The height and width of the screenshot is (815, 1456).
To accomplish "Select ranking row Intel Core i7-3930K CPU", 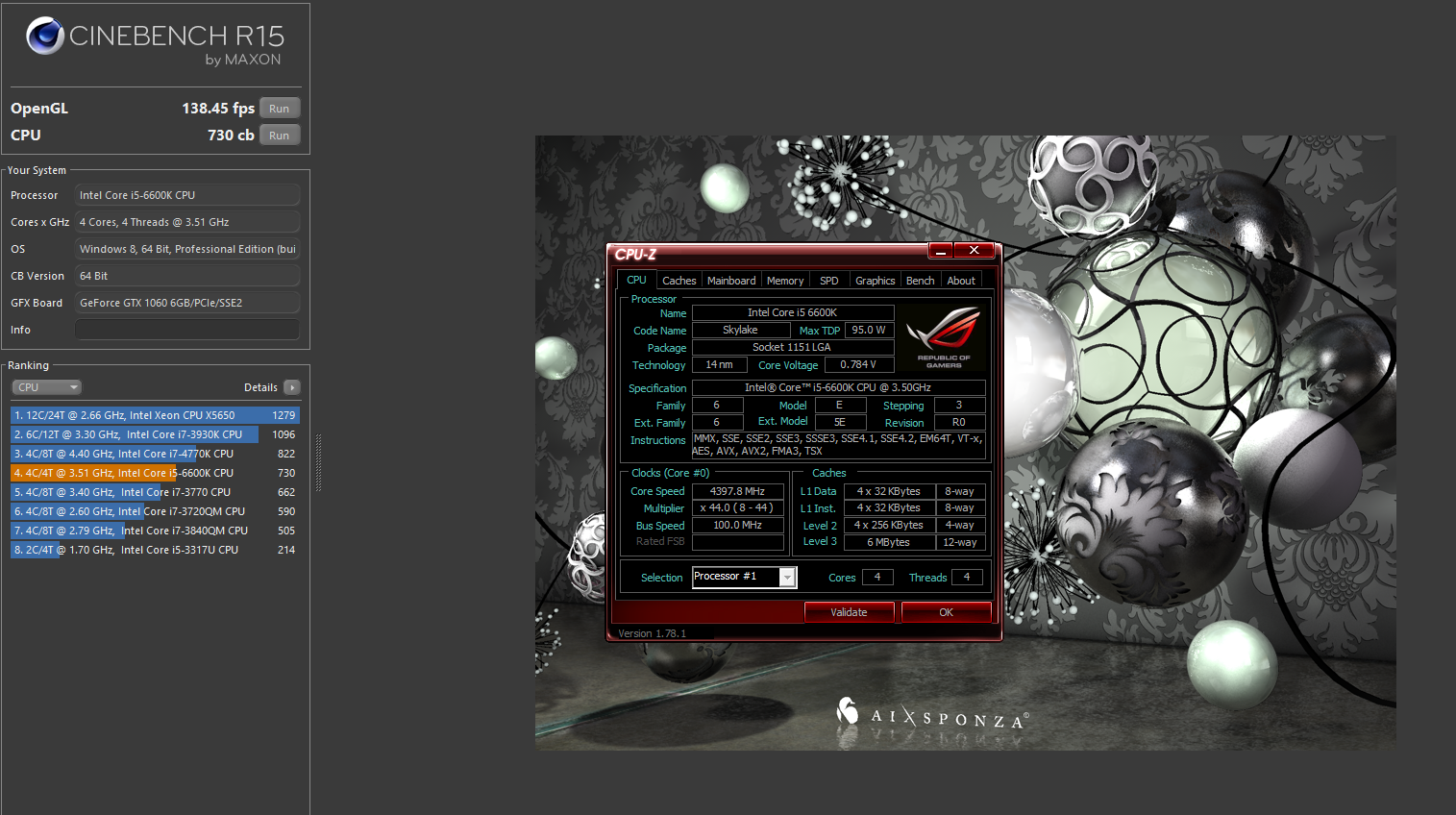I will coord(155,434).
